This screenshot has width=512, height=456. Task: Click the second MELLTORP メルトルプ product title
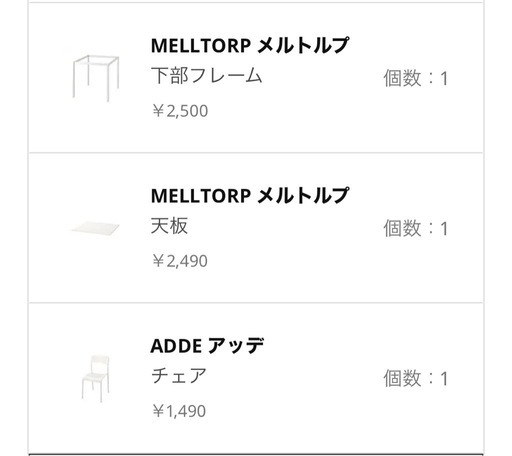pyautogui.click(x=250, y=195)
